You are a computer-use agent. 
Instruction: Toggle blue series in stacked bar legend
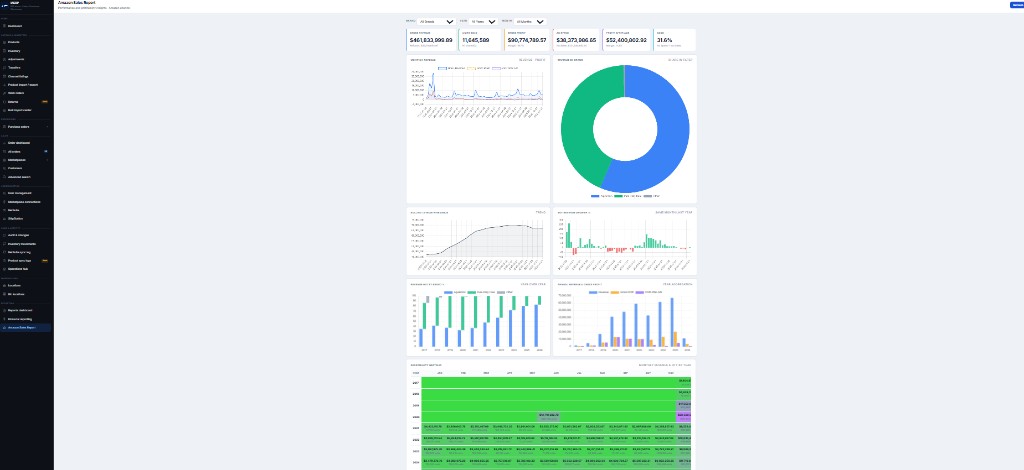click(455, 292)
